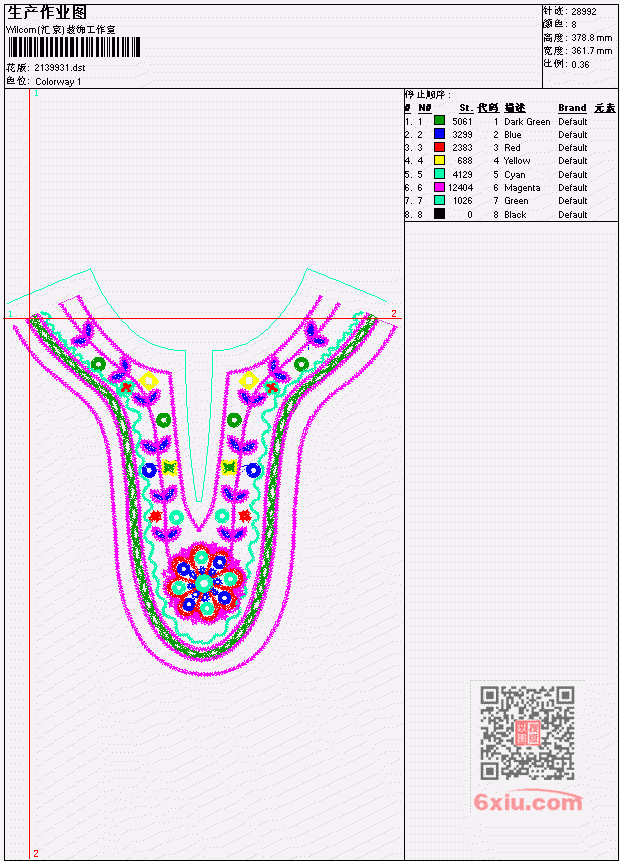Click the scale value 0.36
This screenshot has height=861, width=620.
tap(580, 64)
